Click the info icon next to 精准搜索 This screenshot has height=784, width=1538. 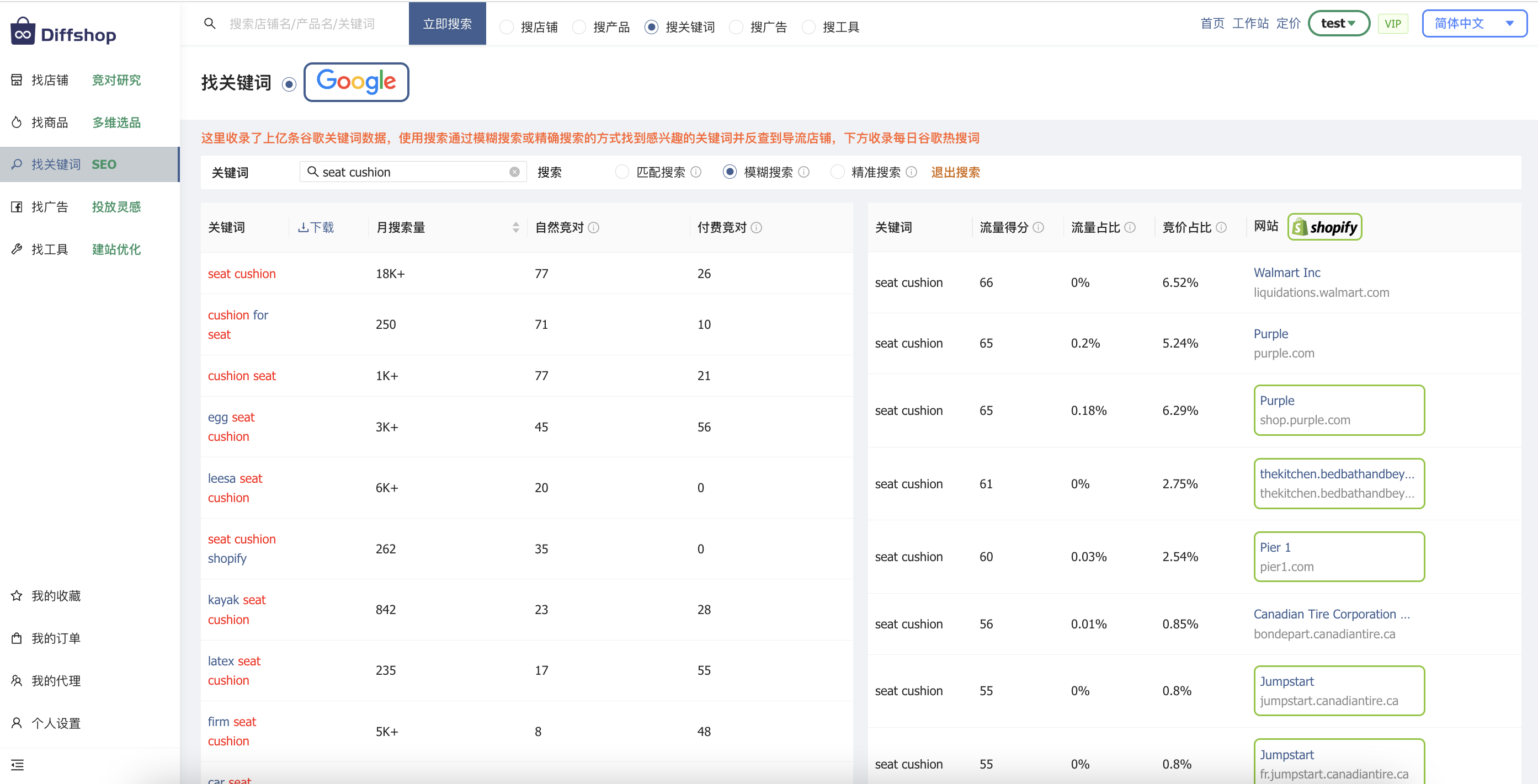911,172
